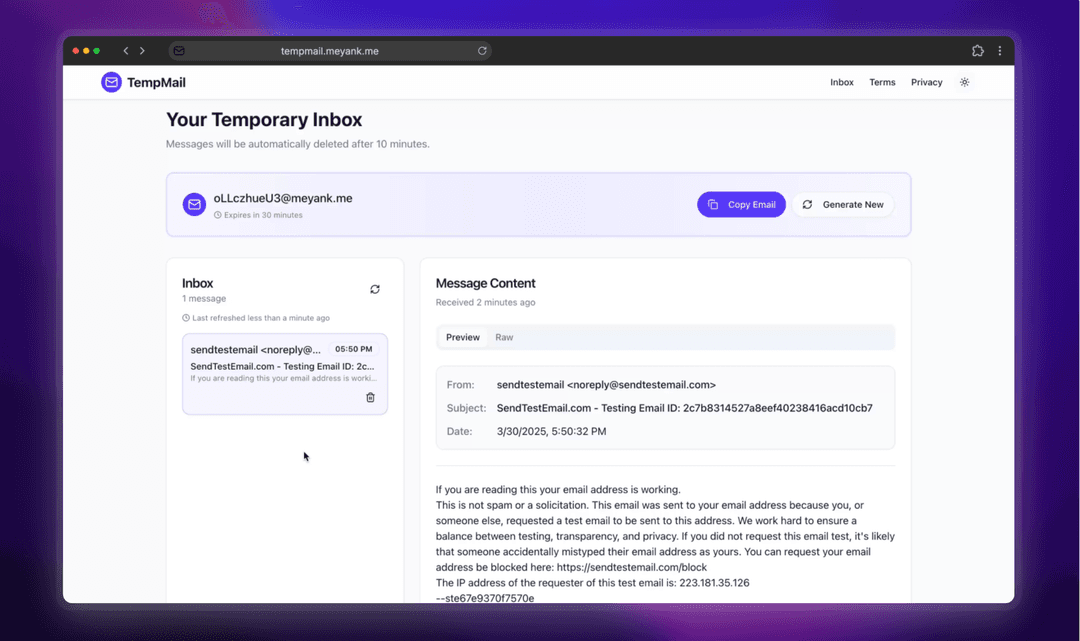Refresh the Inbox using the circular arrows icon
This screenshot has height=641, width=1080.
375,289
